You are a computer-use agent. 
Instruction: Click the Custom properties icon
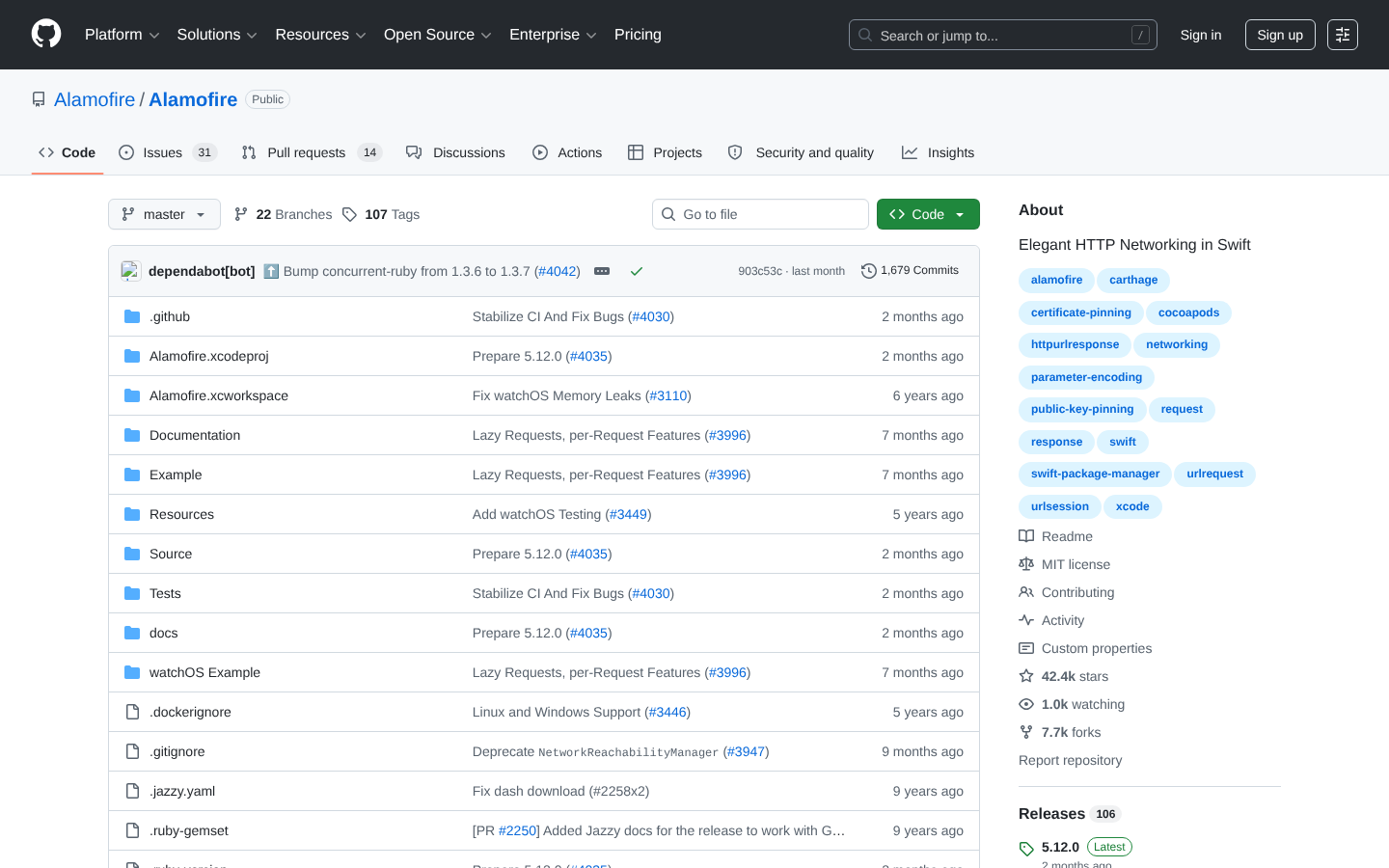coord(1026,648)
